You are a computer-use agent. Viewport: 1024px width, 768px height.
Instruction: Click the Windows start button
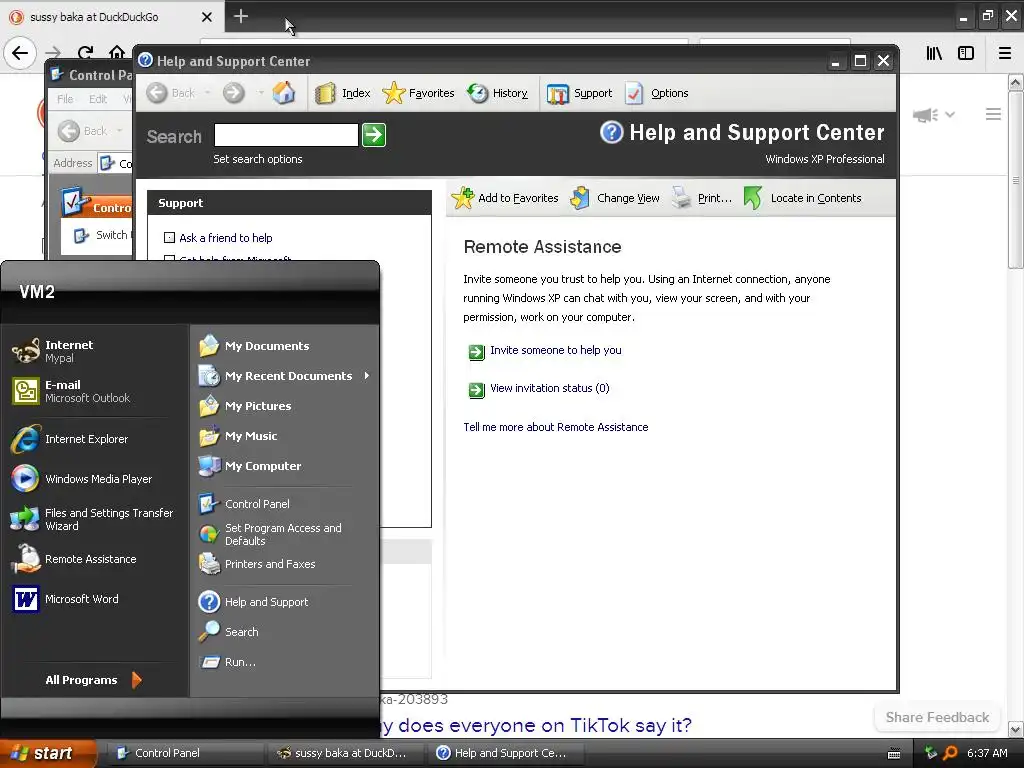[48, 753]
